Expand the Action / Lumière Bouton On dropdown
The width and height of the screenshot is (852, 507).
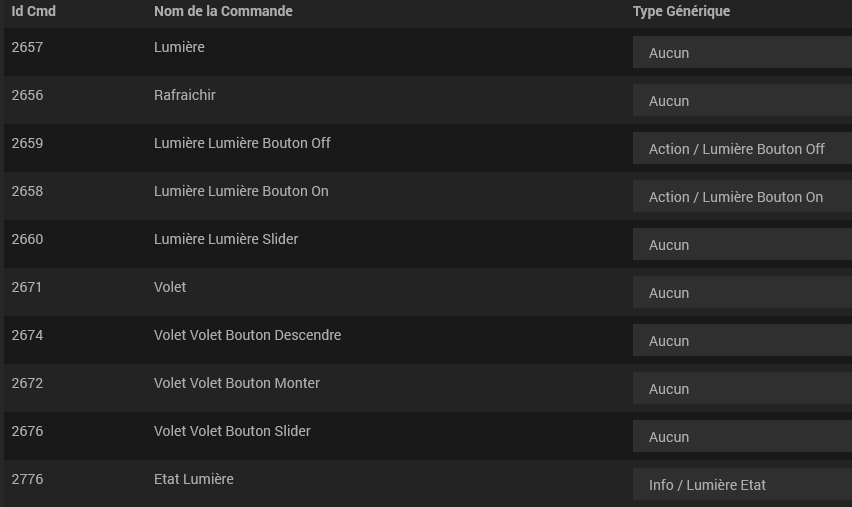[x=742, y=197]
